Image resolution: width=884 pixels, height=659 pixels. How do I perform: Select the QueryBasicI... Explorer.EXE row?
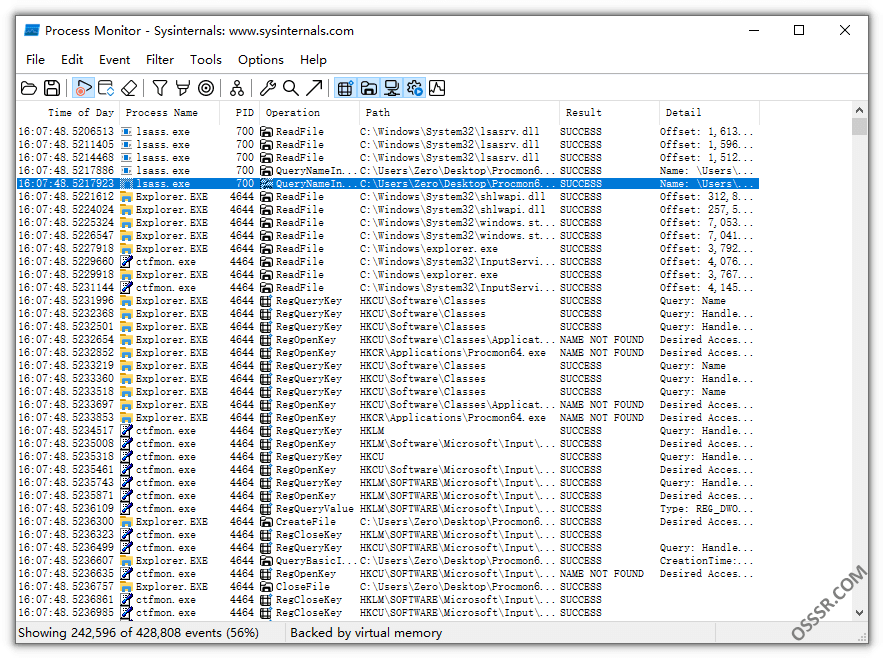pos(388,561)
